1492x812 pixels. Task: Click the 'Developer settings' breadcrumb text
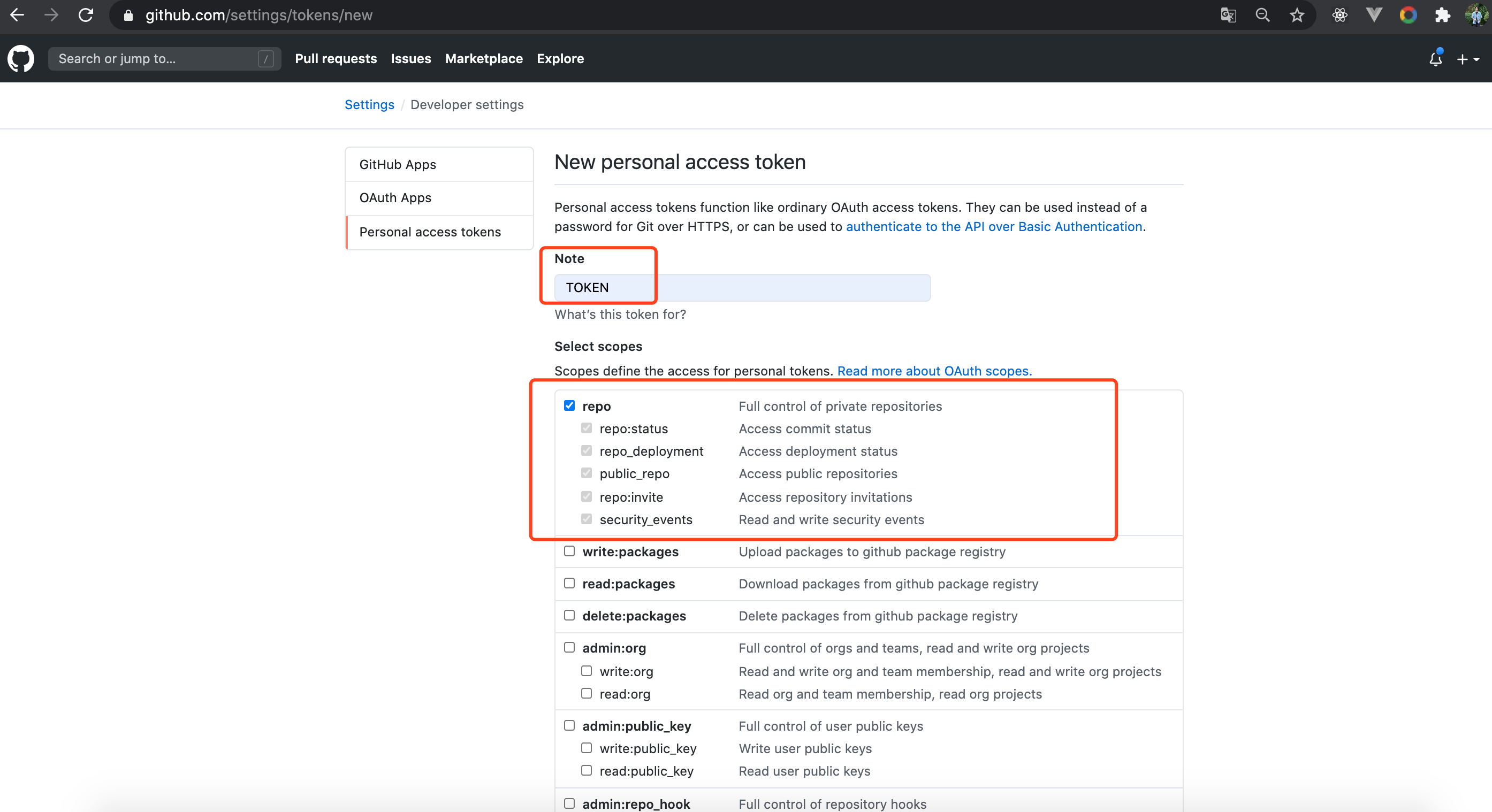(x=467, y=105)
